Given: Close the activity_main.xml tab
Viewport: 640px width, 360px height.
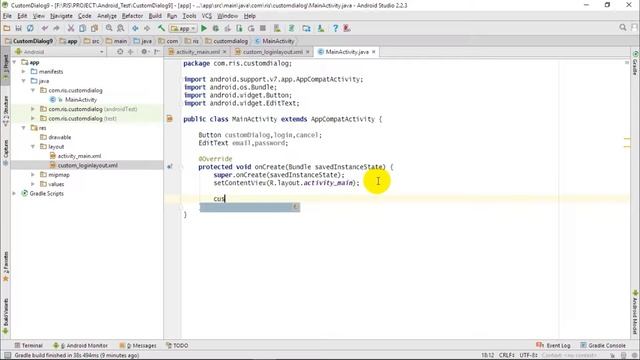Looking at the screenshot, I should point(224,52).
